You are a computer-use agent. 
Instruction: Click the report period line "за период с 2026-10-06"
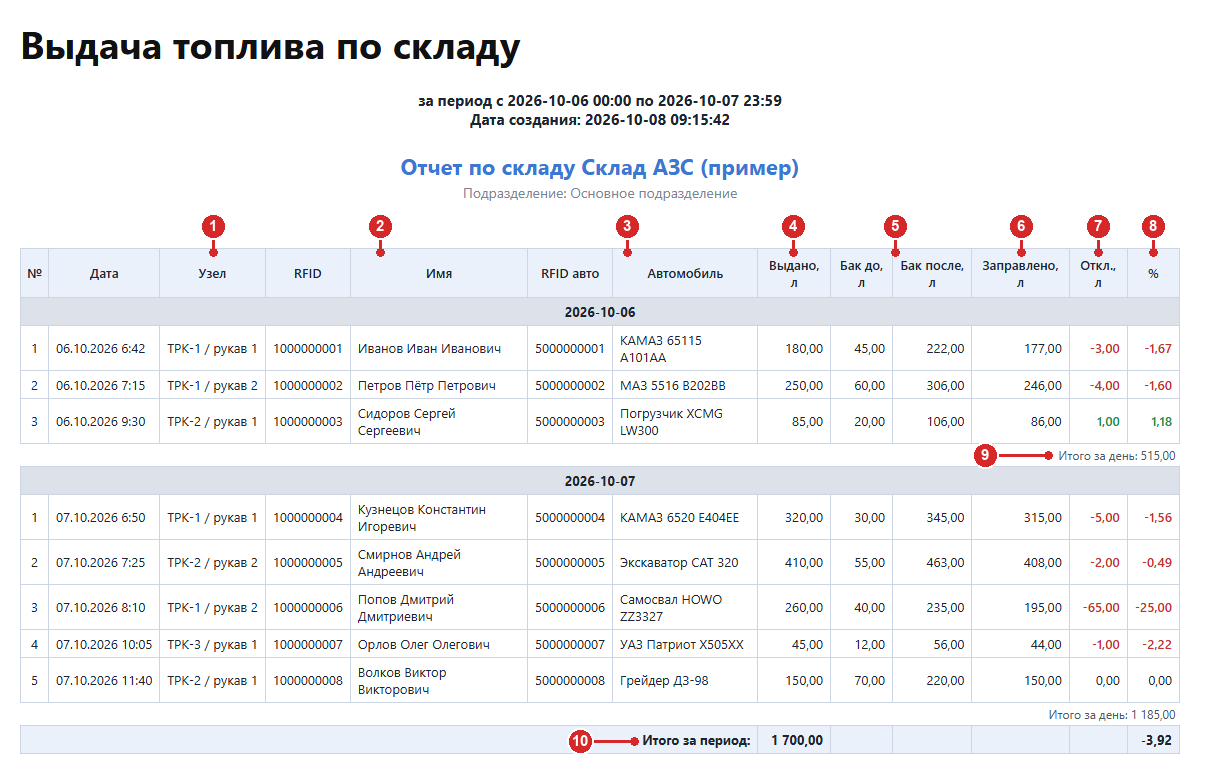(x=600, y=100)
